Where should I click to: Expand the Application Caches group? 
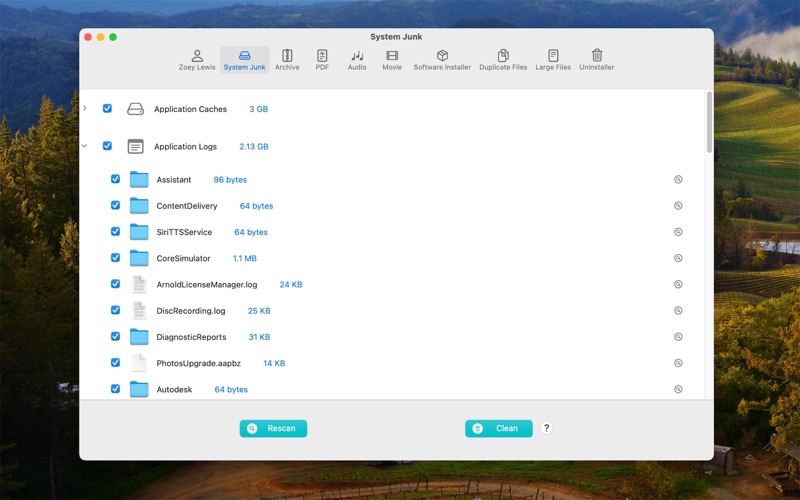[x=85, y=108]
